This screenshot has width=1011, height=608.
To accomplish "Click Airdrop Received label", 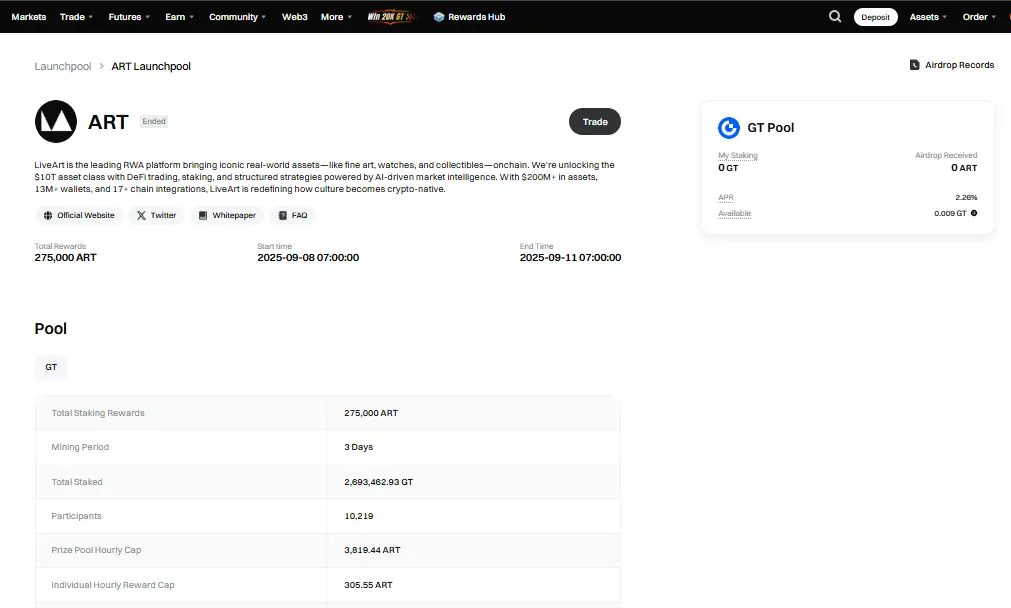I will point(946,155).
